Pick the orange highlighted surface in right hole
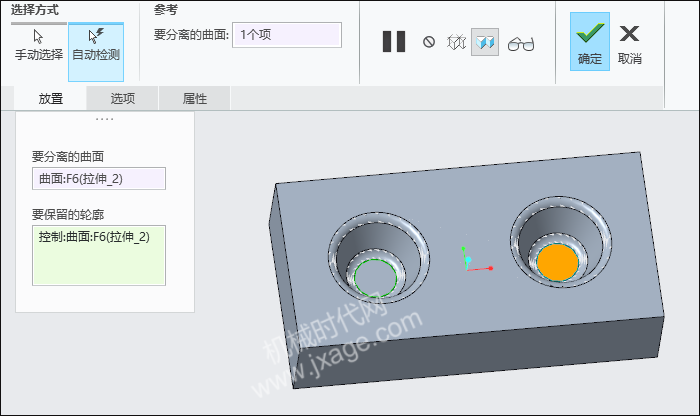 click(558, 262)
